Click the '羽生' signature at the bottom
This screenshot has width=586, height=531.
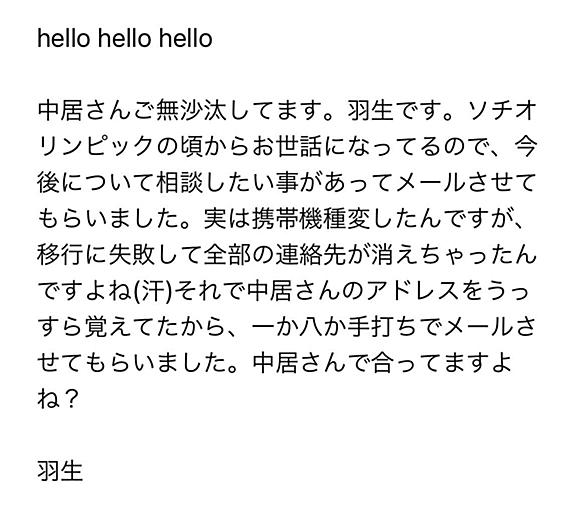click(x=60, y=471)
